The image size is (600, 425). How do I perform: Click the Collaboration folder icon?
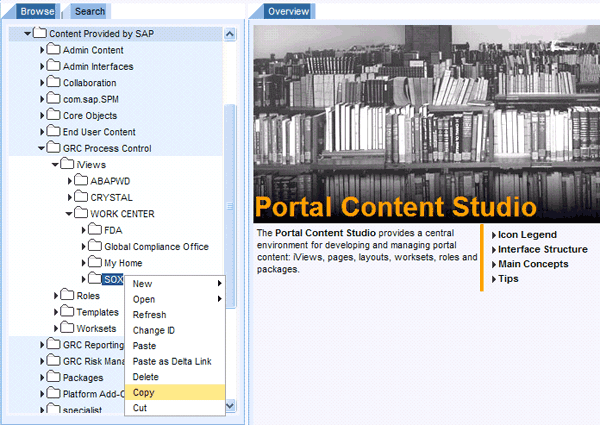coord(53,82)
